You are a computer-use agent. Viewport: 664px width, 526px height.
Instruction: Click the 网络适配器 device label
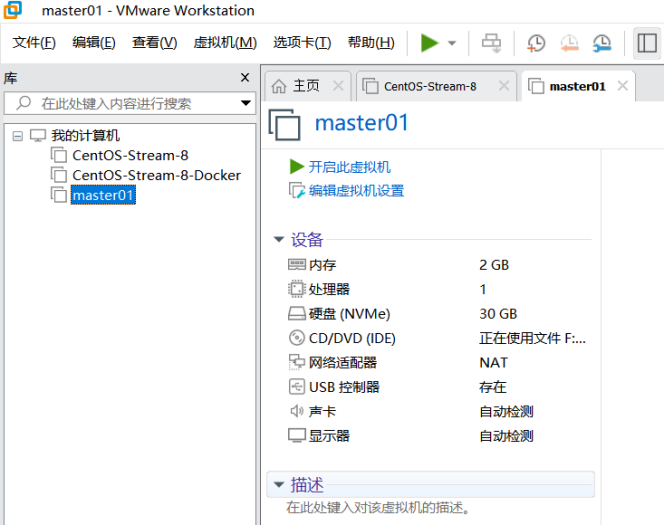click(343, 363)
